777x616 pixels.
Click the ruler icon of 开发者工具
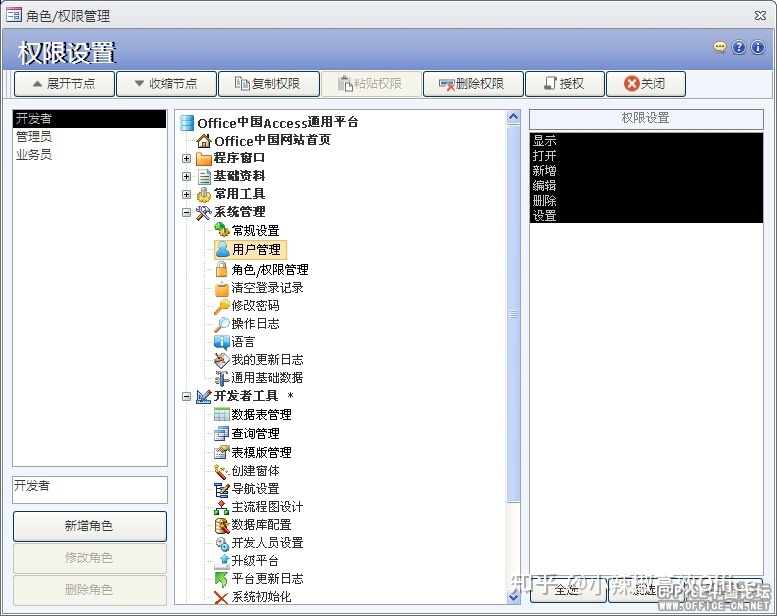pyautogui.click(x=204, y=396)
